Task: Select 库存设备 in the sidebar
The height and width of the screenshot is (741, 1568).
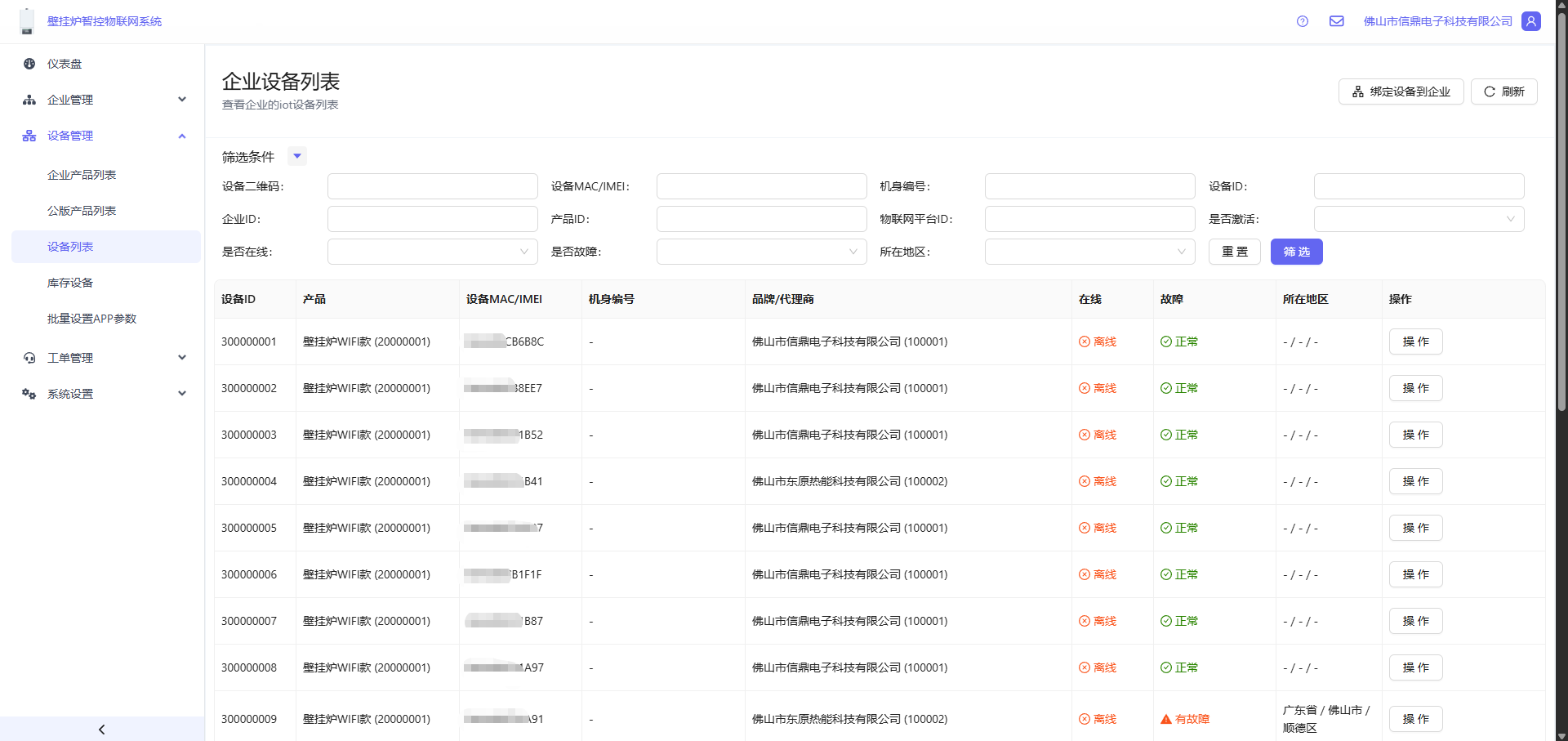Action: click(70, 283)
